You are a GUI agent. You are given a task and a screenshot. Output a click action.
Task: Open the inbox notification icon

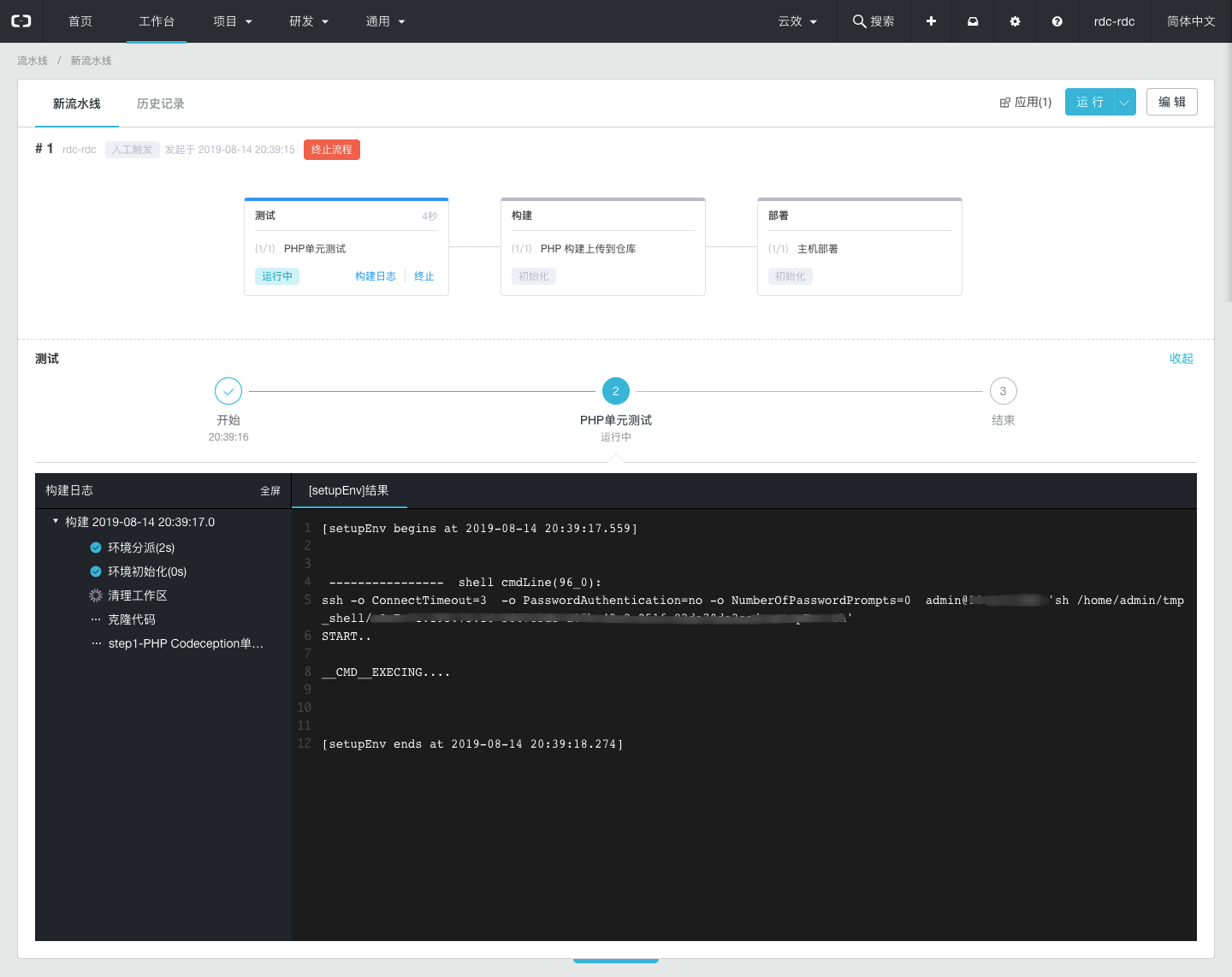pyautogui.click(x=973, y=21)
